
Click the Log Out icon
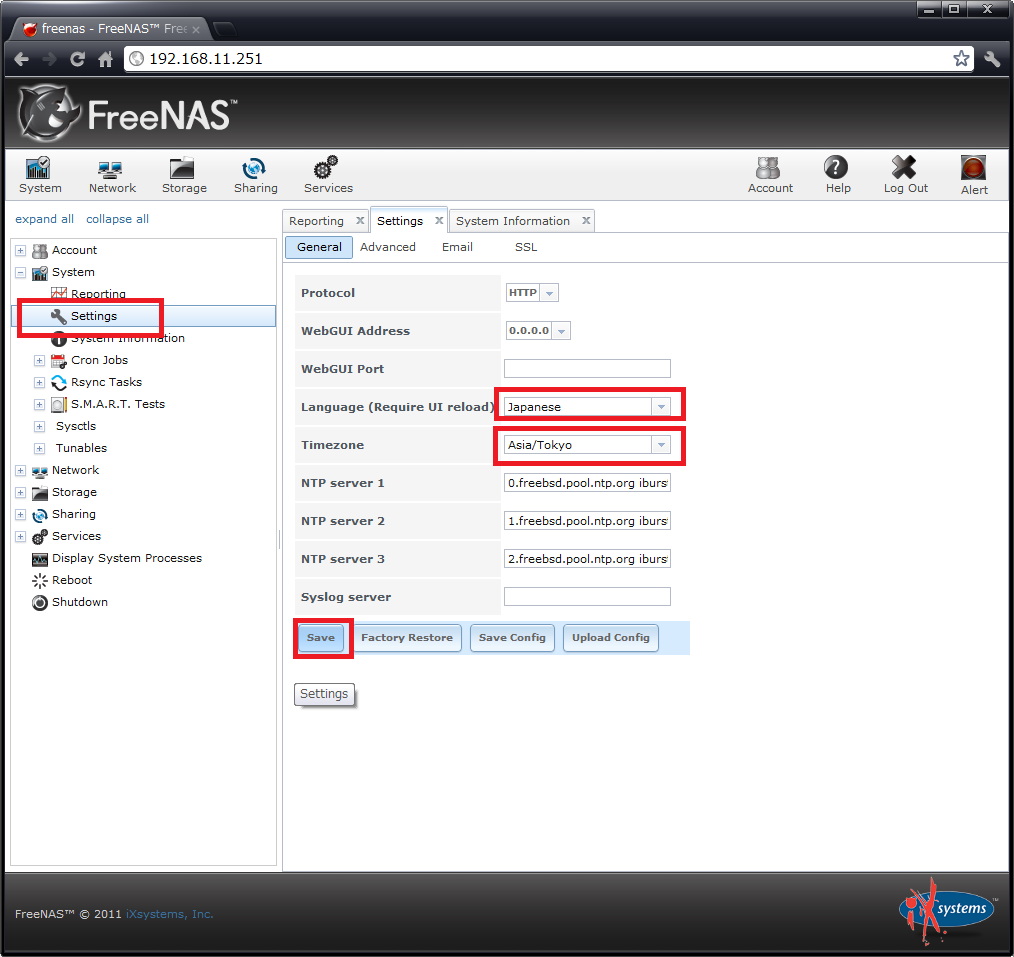pos(905,175)
